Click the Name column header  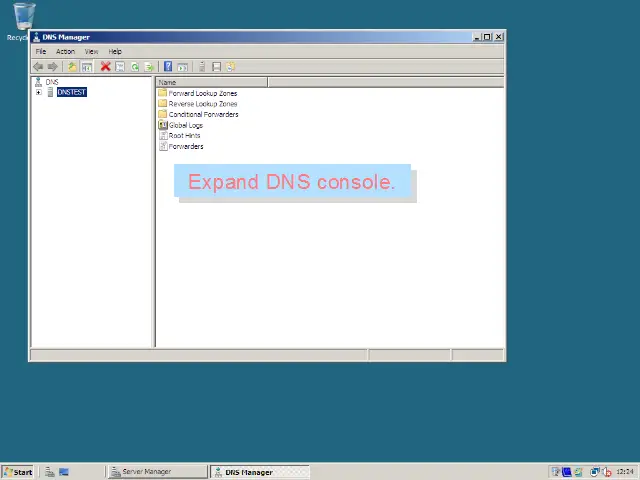click(212, 82)
